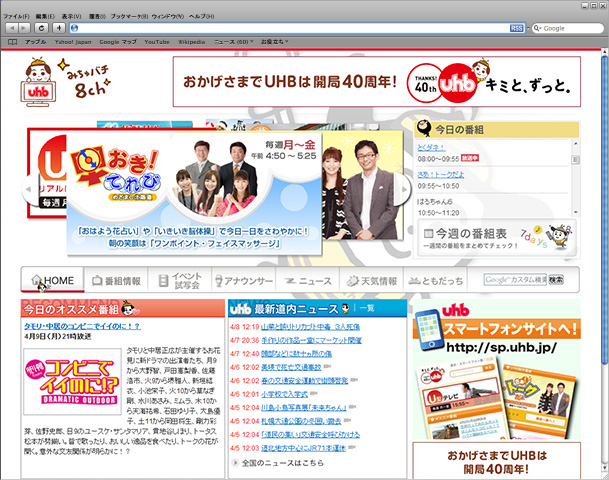Viewport: 609px width, 480px height.
Task: Click scroll down arrow in 今日の番組 list
Action: (575, 212)
